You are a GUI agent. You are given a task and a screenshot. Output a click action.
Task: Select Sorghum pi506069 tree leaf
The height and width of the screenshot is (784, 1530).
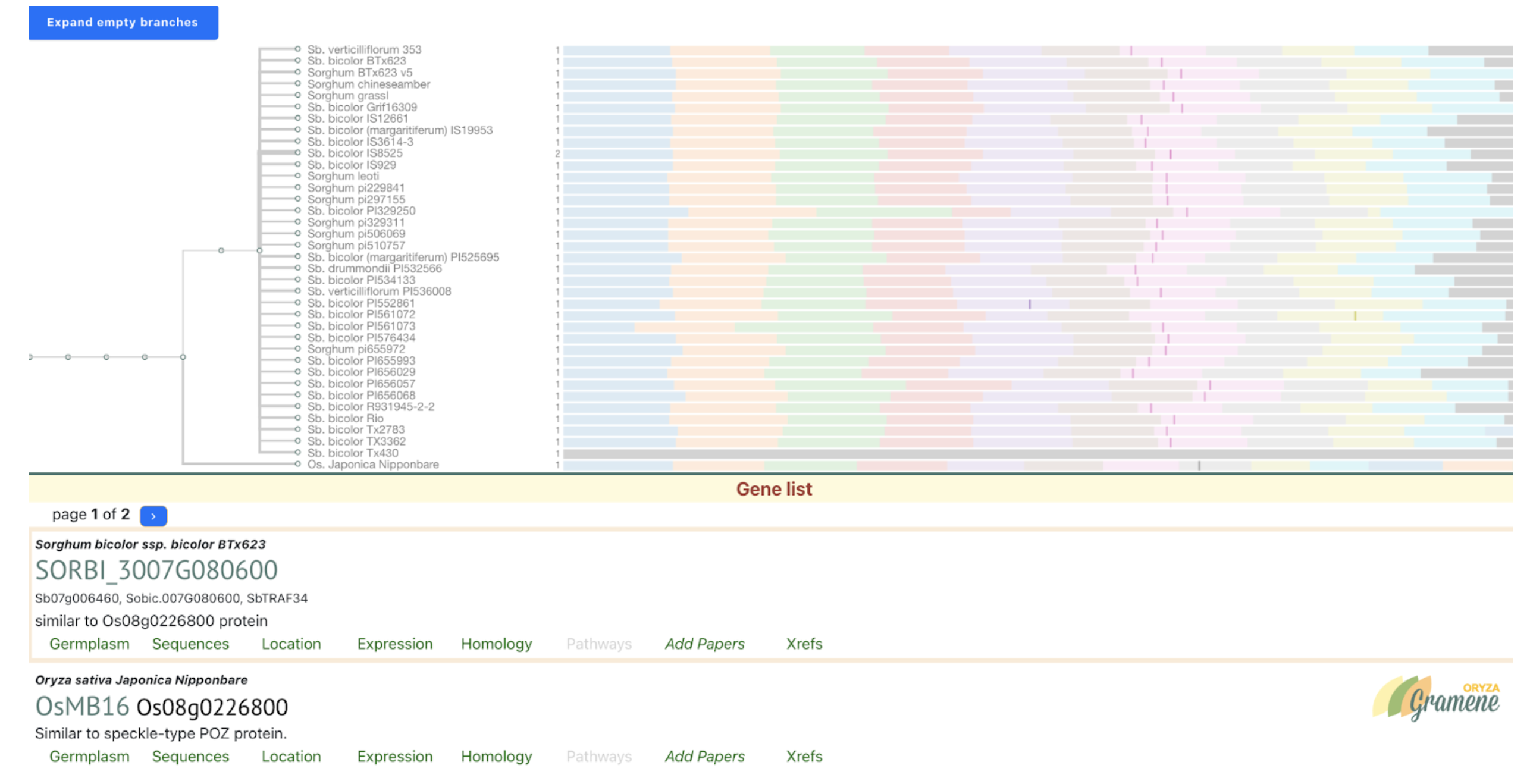pyautogui.click(x=356, y=234)
